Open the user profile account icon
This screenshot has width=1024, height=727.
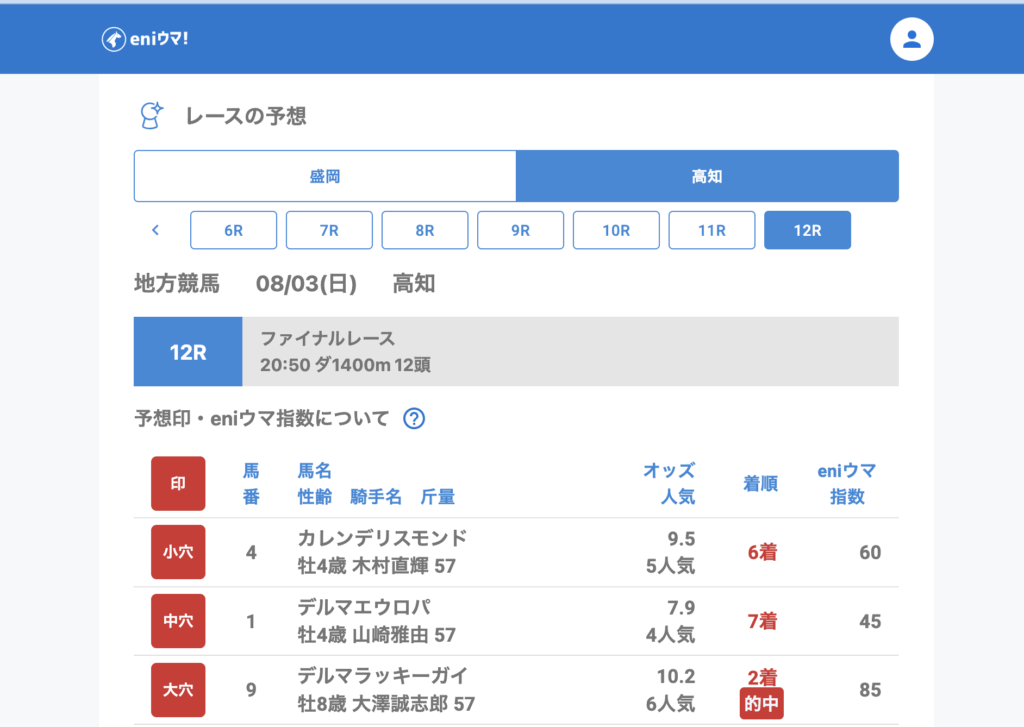(911, 39)
